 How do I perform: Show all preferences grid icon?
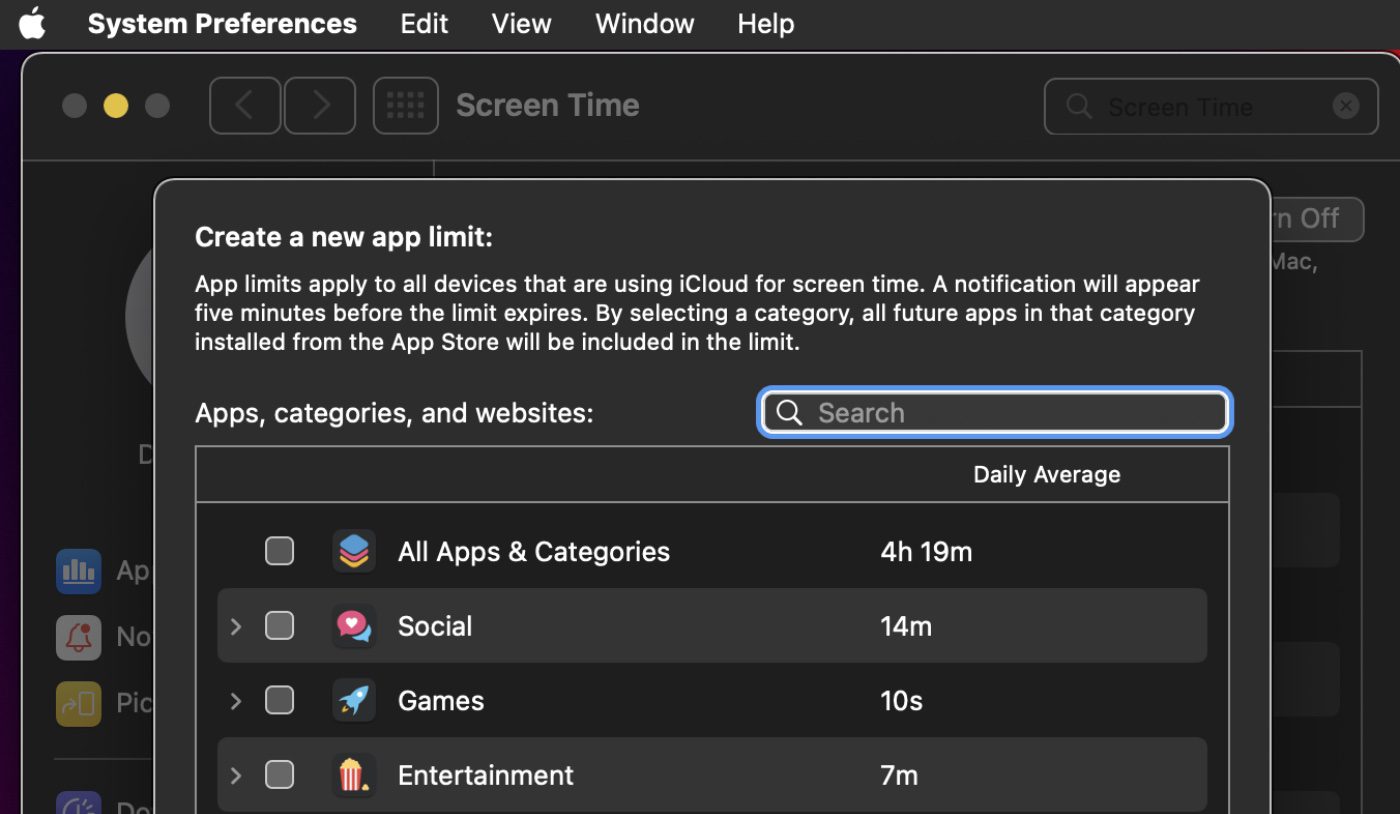click(x=405, y=105)
